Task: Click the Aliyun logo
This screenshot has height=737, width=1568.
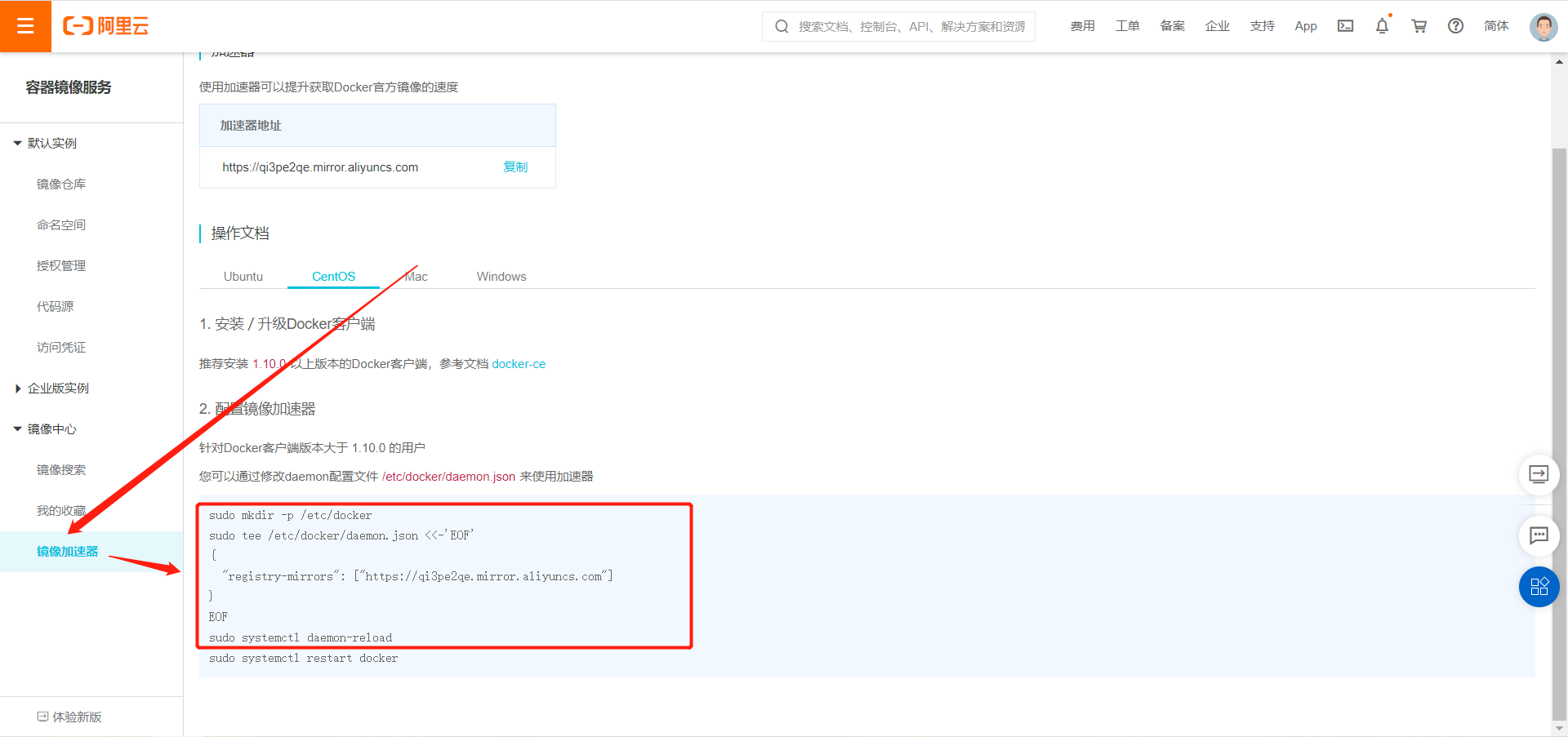Action: tap(106, 26)
